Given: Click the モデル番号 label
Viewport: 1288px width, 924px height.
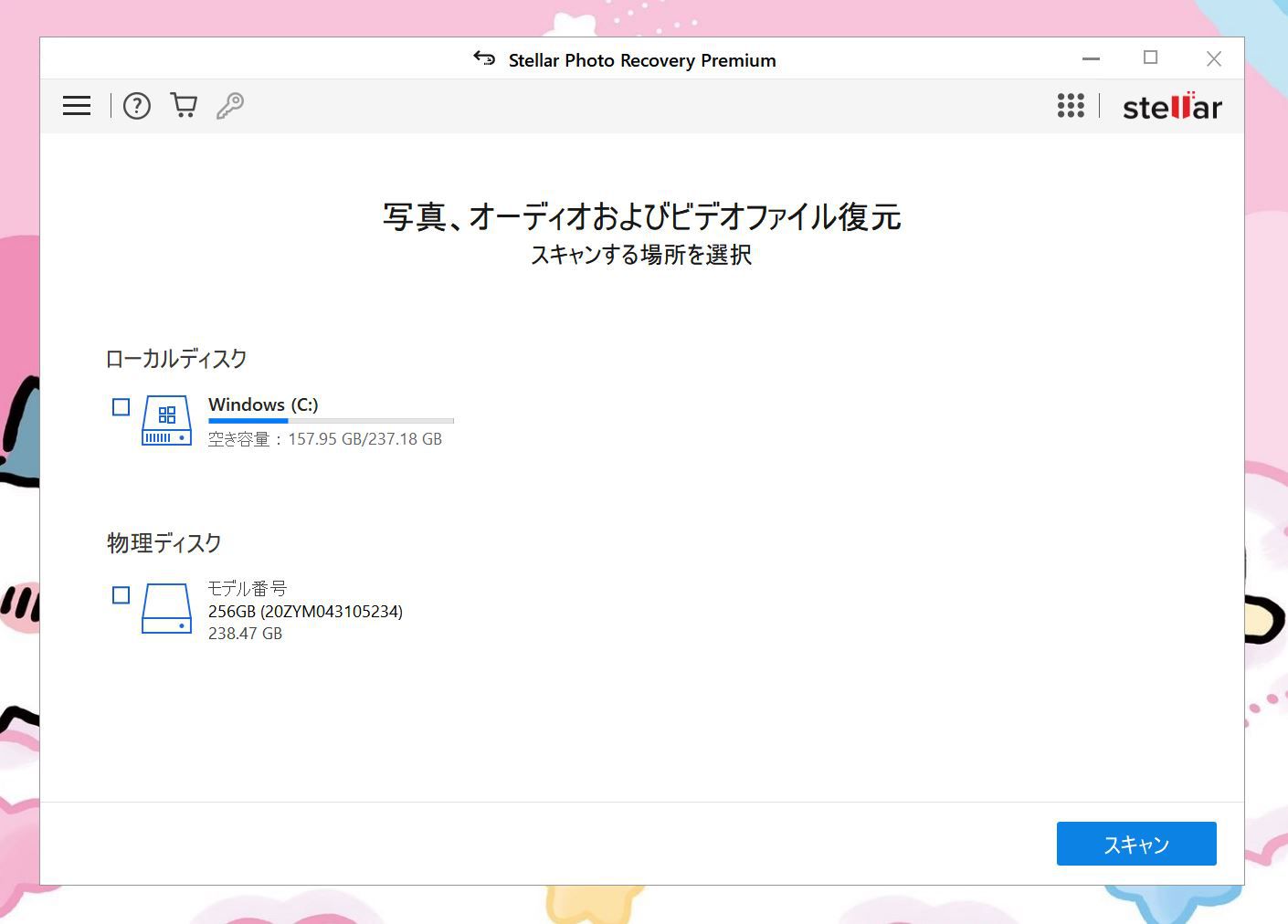Looking at the screenshot, I should pyautogui.click(x=248, y=588).
